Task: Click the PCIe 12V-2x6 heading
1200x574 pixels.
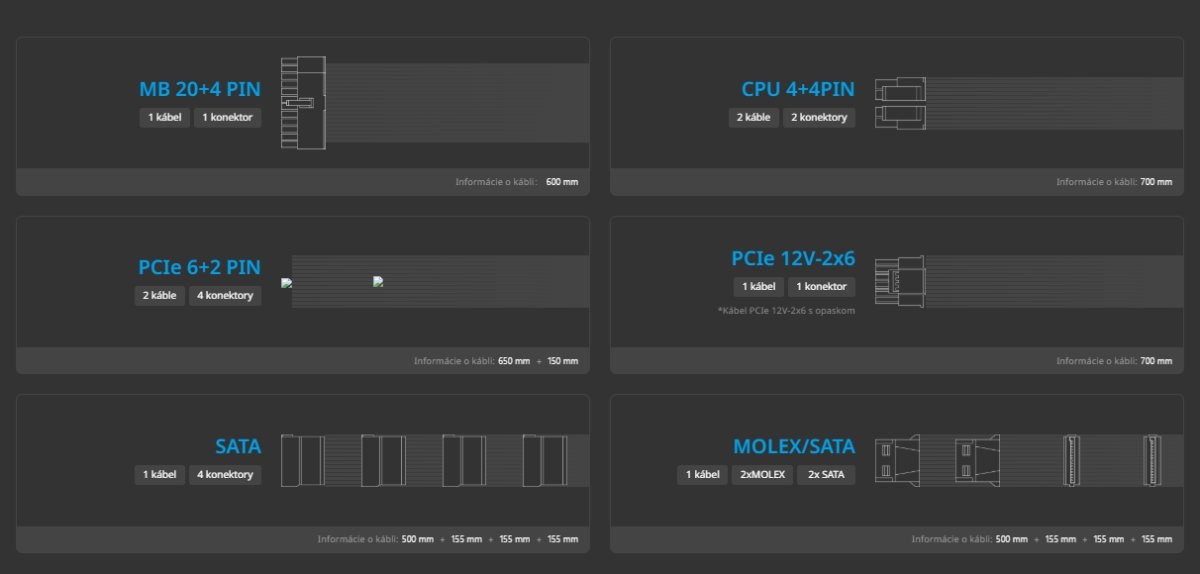Action: (x=793, y=258)
